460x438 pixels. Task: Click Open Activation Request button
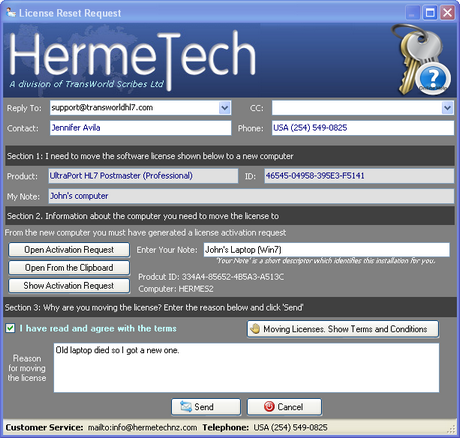[x=69, y=250]
